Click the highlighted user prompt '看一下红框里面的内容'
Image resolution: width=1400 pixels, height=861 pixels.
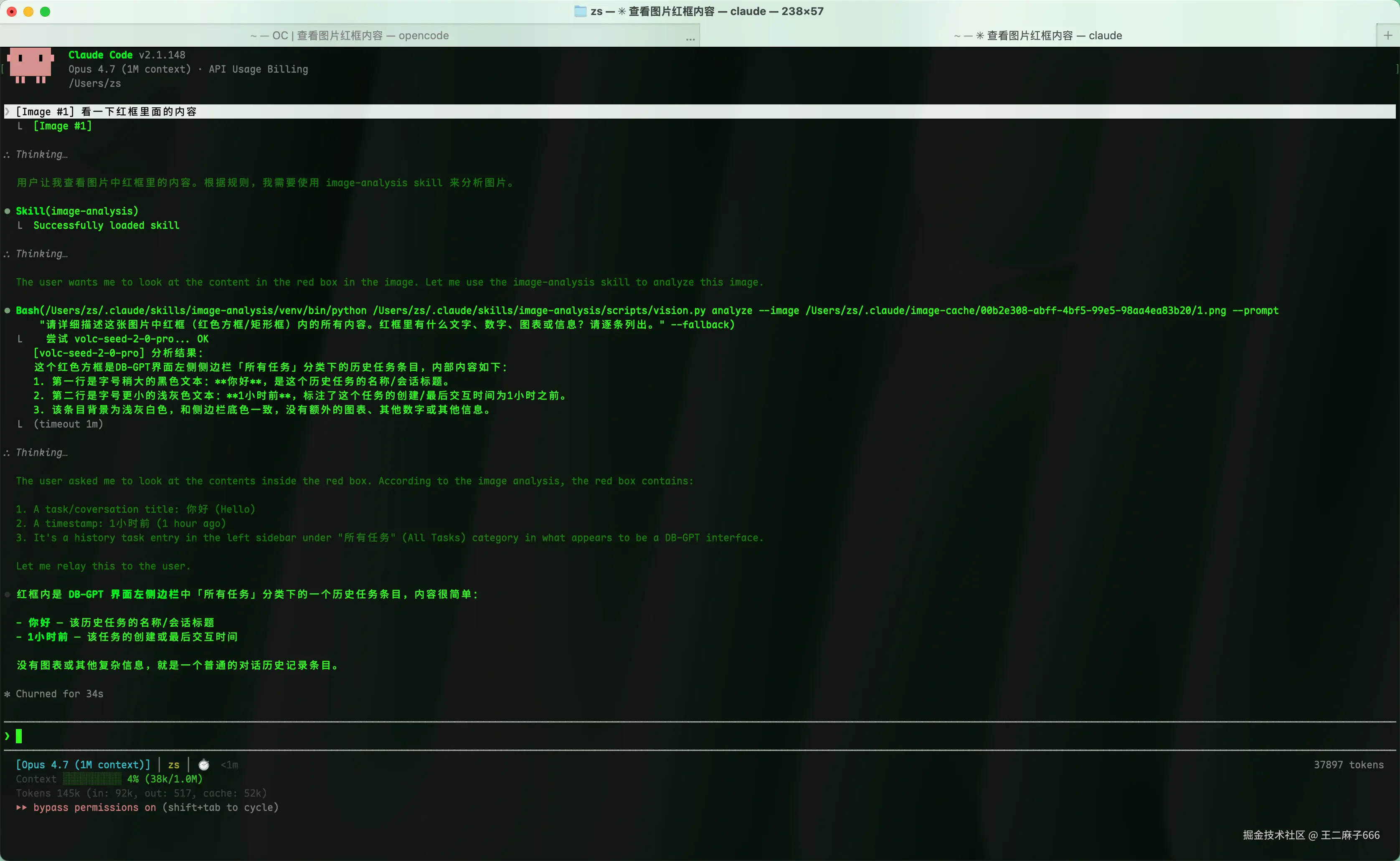(139, 111)
